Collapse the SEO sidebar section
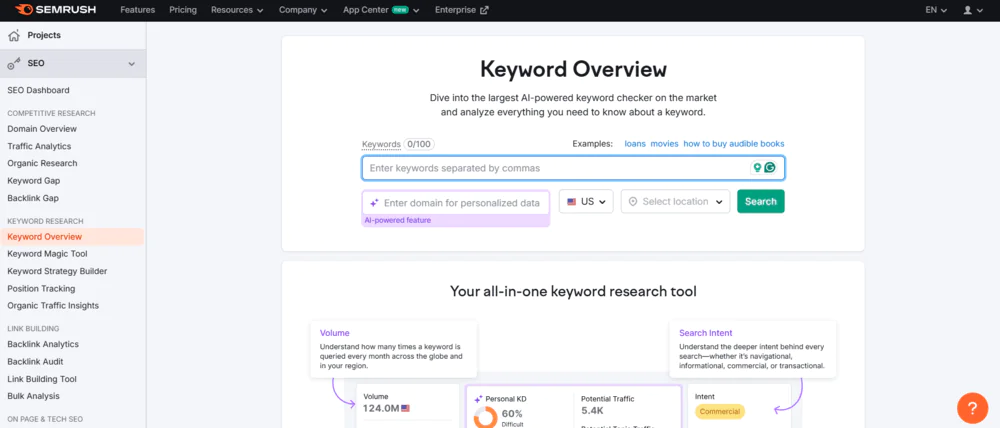Image resolution: width=1000 pixels, height=428 pixels. [x=131, y=64]
